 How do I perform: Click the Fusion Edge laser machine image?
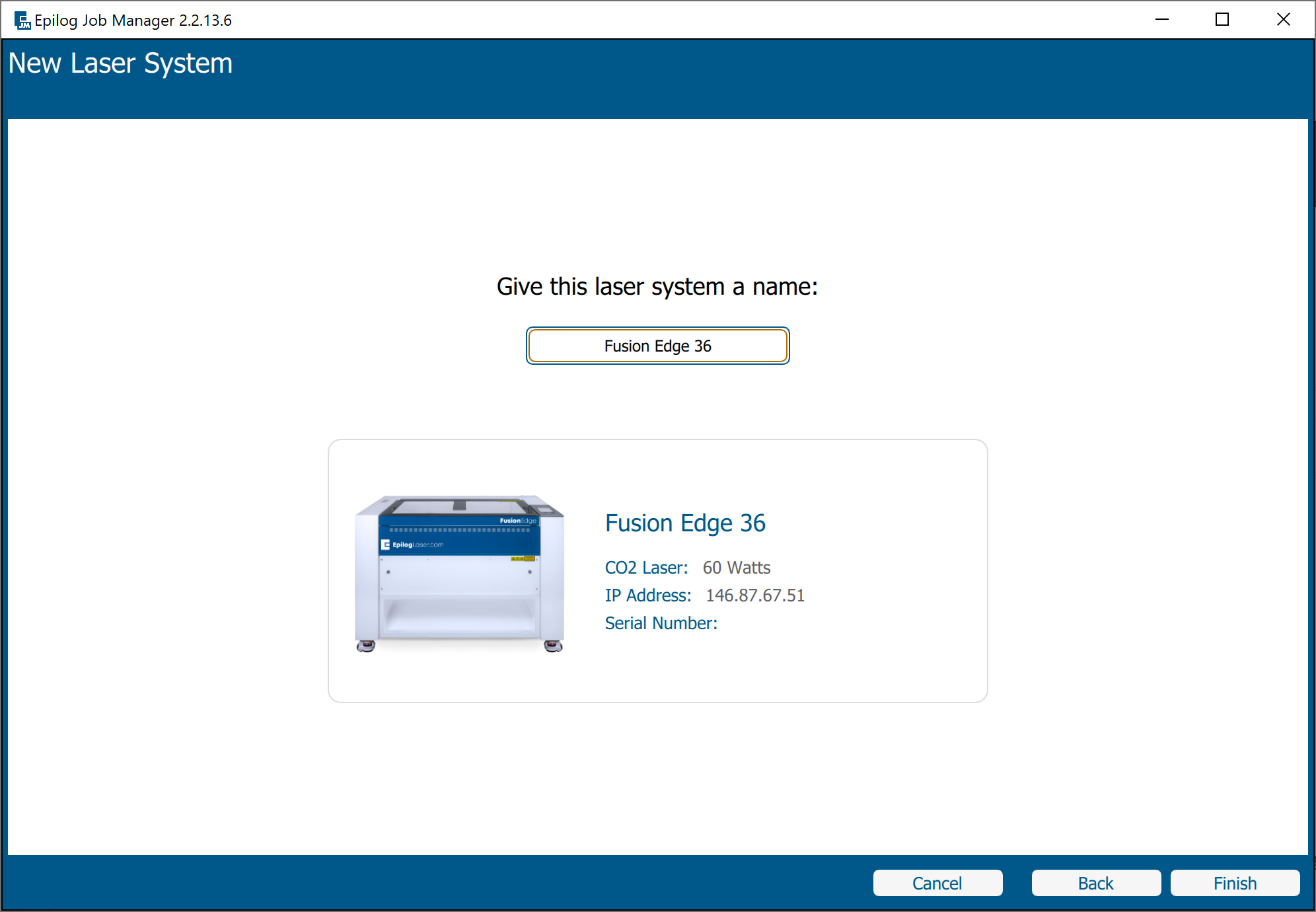click(459, 574)
